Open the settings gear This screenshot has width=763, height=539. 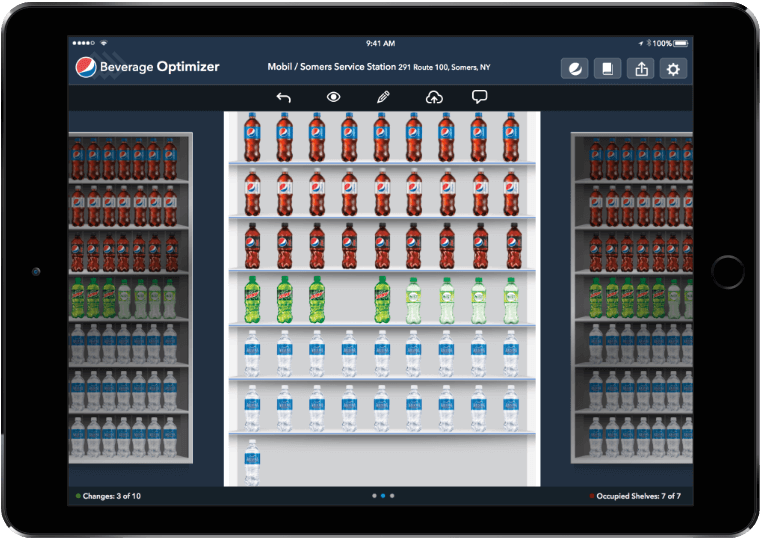coord(673,68)
